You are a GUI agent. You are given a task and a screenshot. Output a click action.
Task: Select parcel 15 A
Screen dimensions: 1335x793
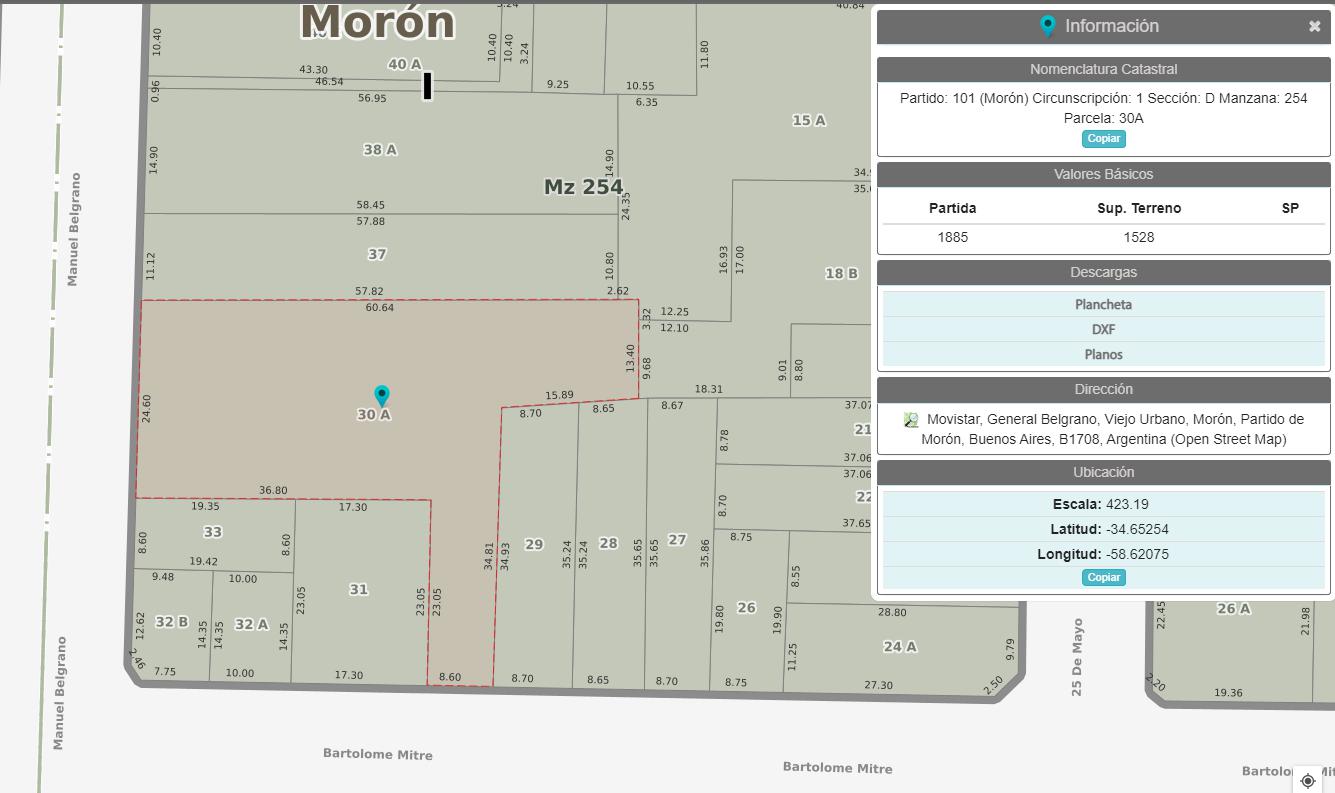(809, 121)
